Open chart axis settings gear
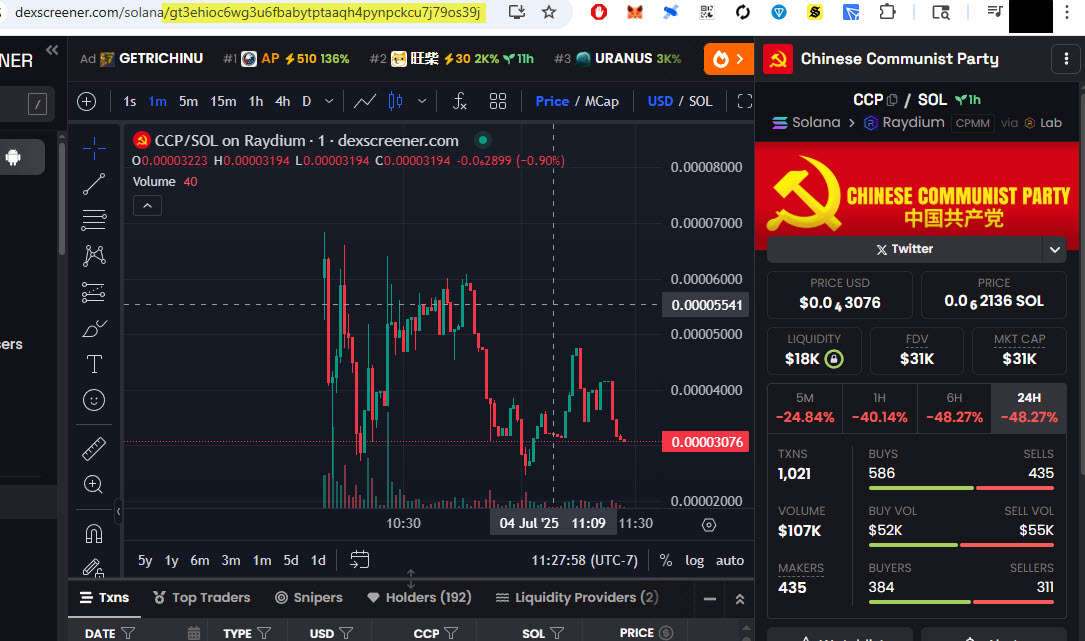Screen dimensions: 1085x641 pos(709,525)
